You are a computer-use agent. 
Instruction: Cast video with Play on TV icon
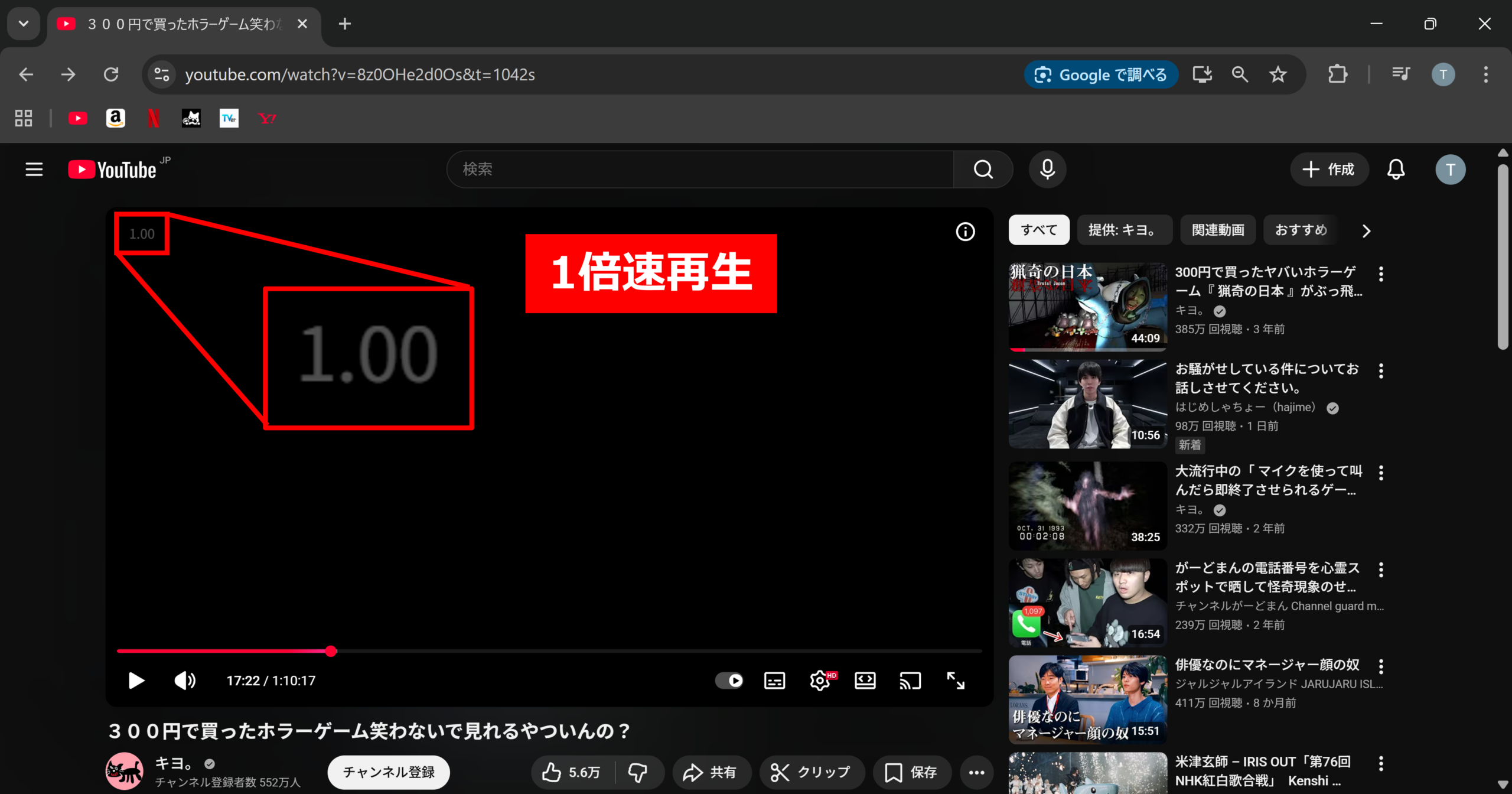pos(910,681)
